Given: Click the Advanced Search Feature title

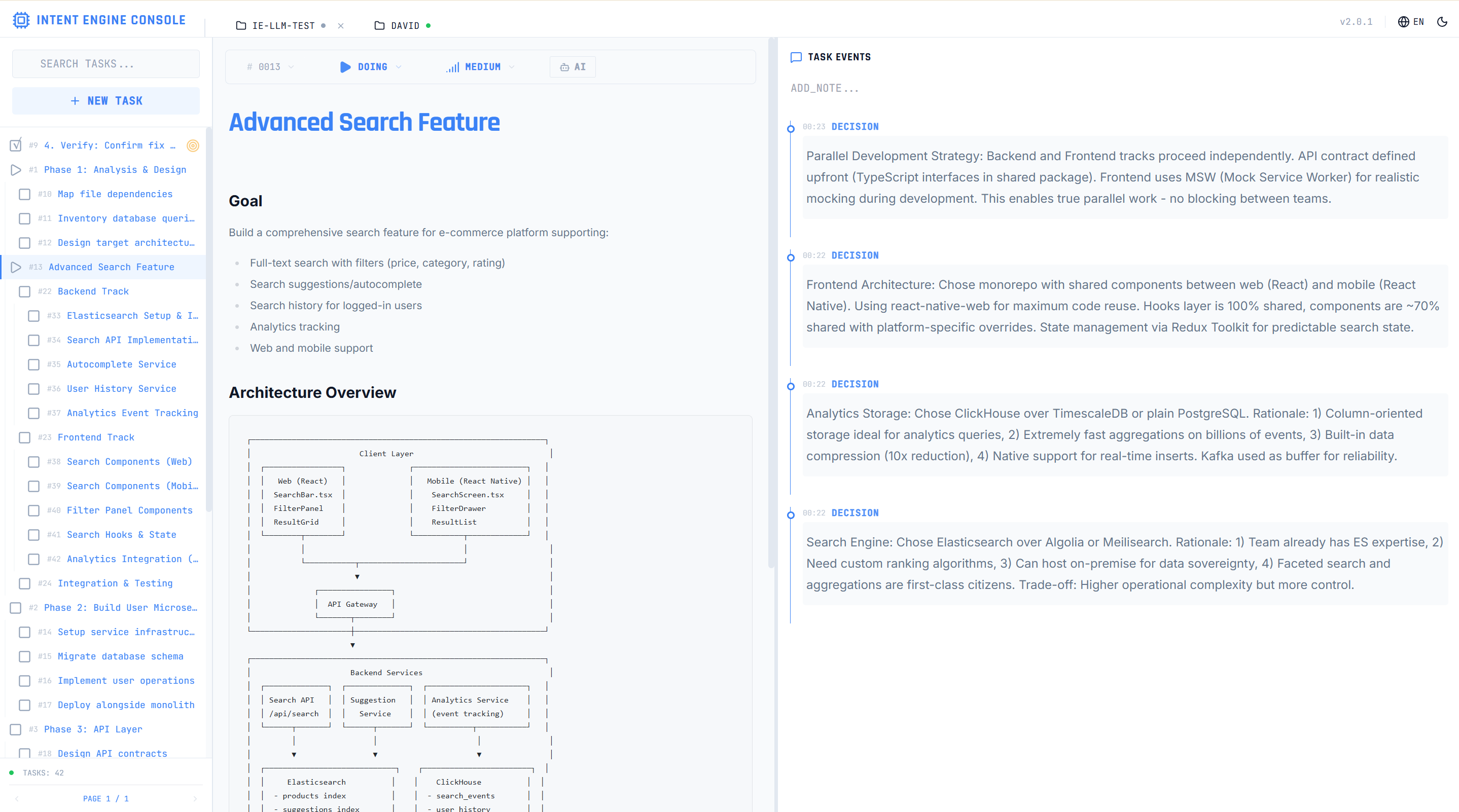Looking at the screenshot, I should (x=364, y=122).
